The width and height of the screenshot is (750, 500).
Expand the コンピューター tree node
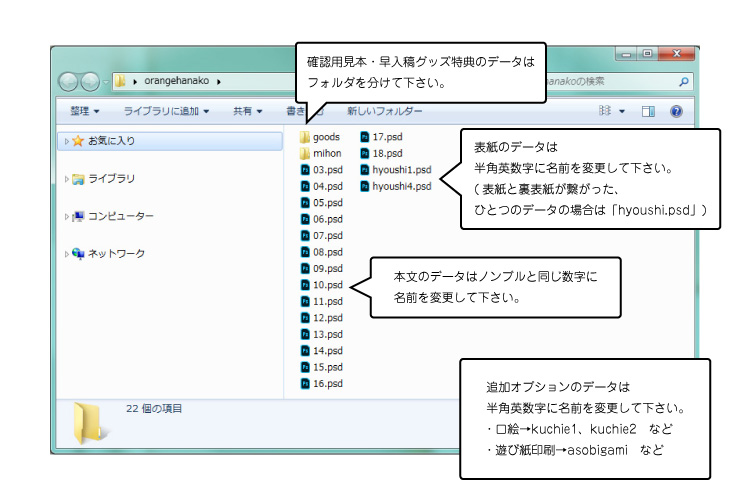point(67,217)
